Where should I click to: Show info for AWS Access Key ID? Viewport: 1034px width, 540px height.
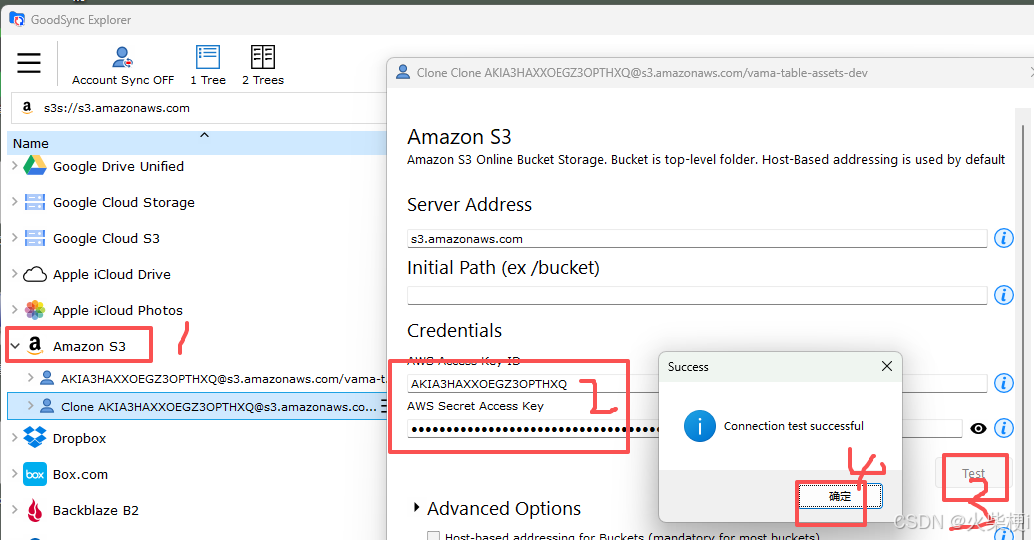1004,382
